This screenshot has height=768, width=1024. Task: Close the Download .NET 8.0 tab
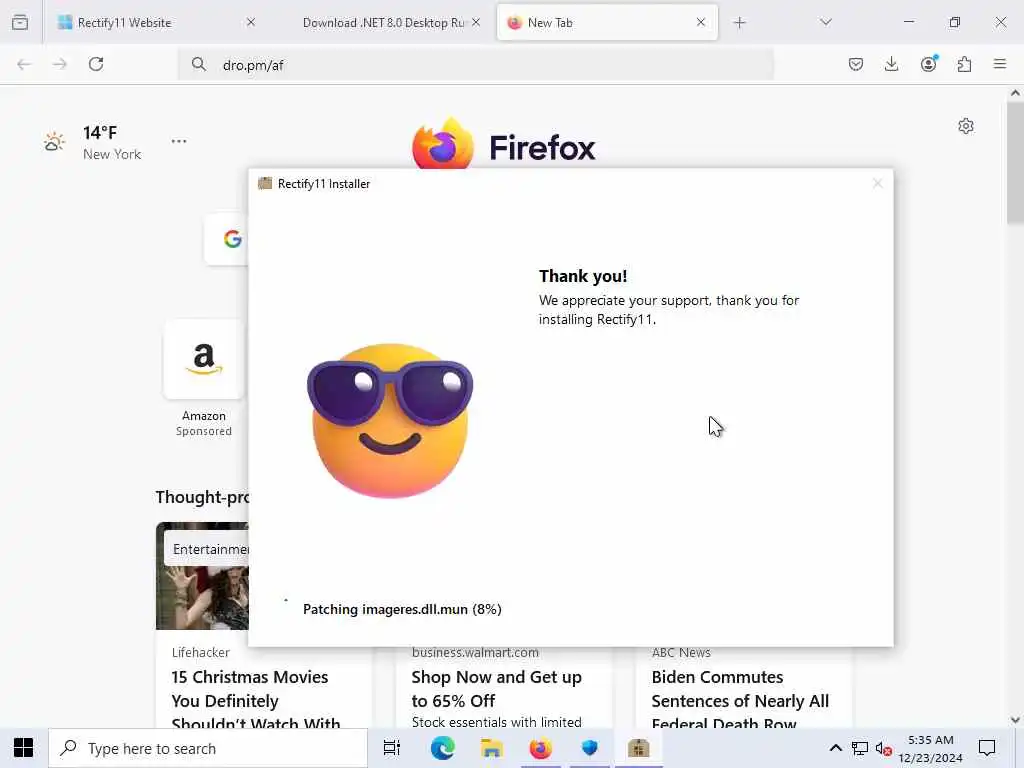[x=476, y=22]
